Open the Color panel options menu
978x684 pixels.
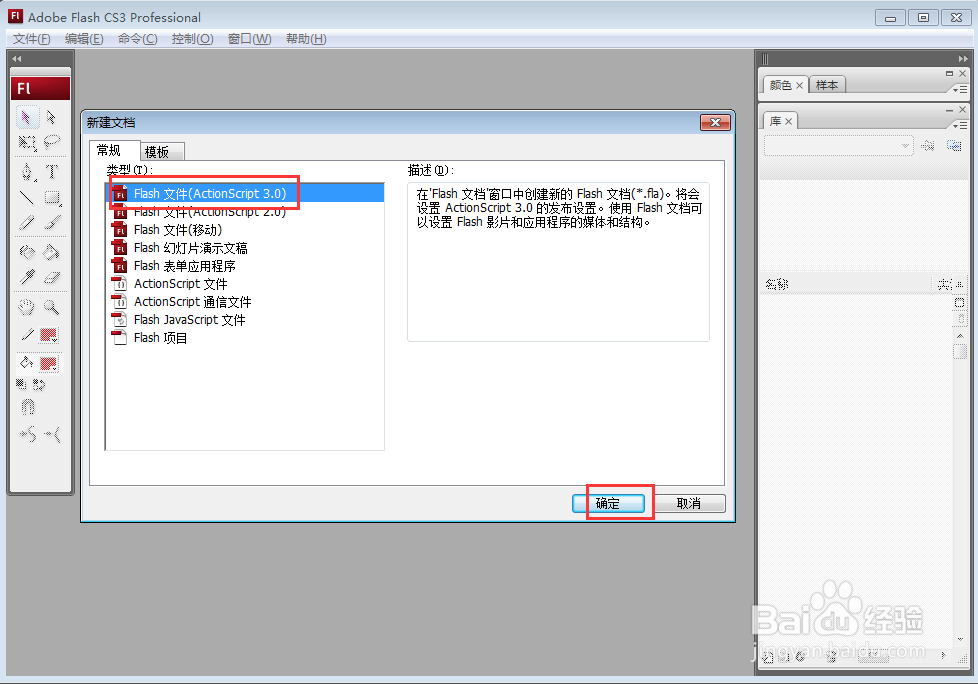point(961,90)
